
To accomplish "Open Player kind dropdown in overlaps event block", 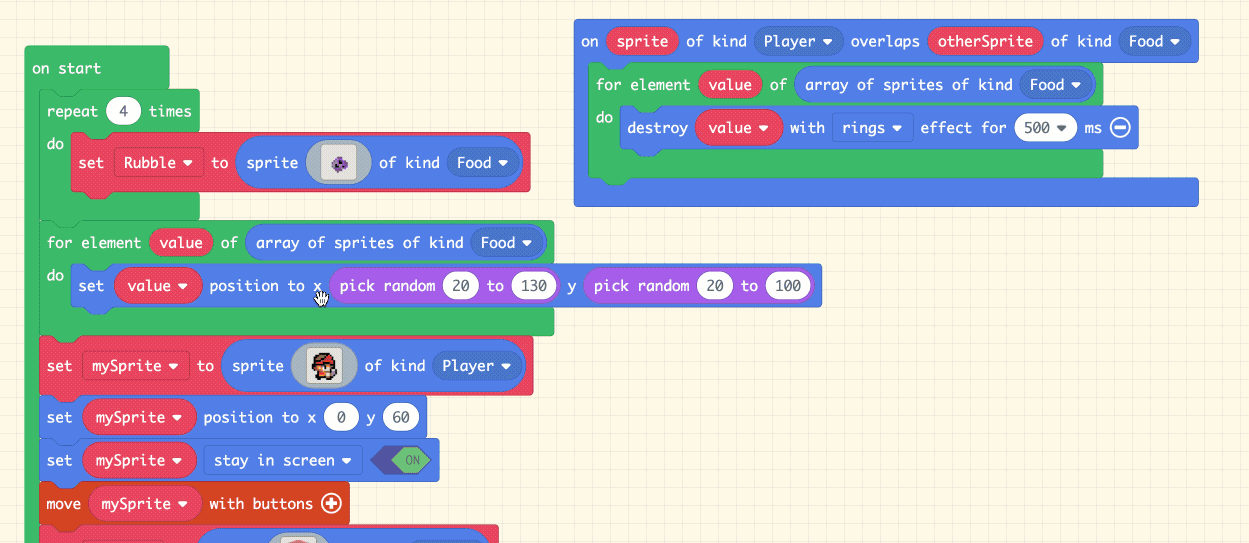I will (798, 41).
